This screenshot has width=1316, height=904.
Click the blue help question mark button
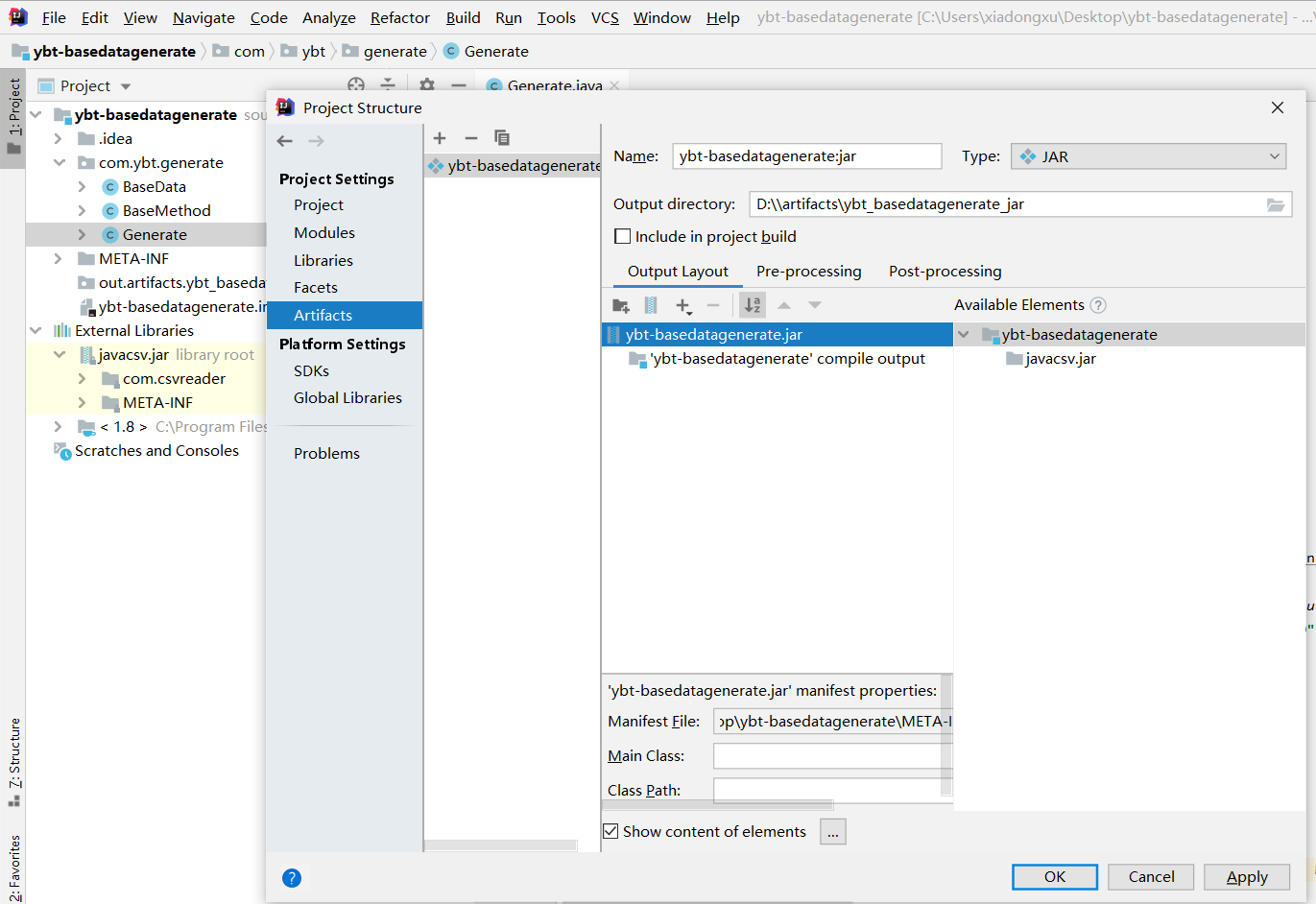click(292, 877)
